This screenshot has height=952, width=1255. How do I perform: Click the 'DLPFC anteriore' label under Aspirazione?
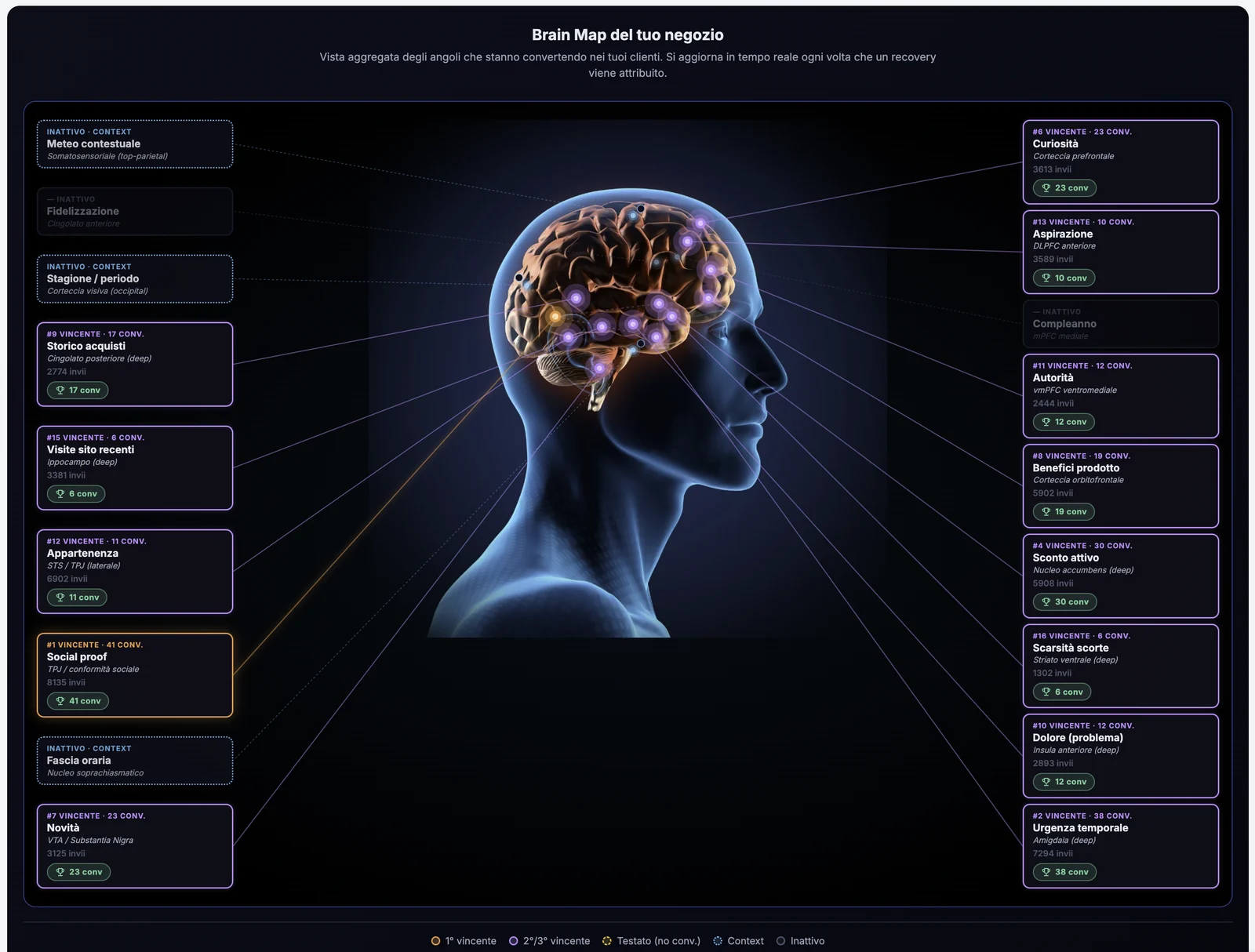(1064, 246)
